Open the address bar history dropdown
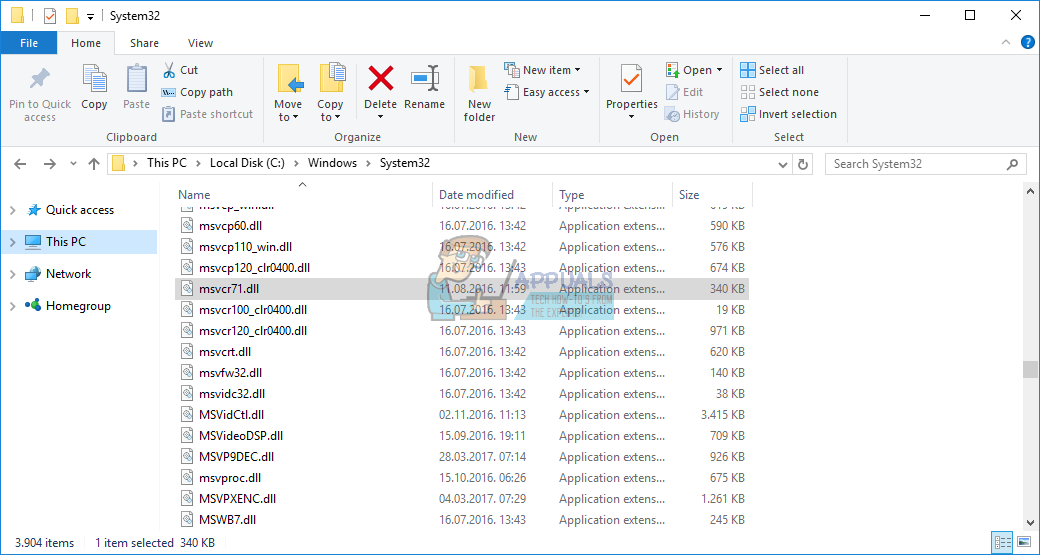This screenshot has width=1040, height=555. click(x=785, y=164)
